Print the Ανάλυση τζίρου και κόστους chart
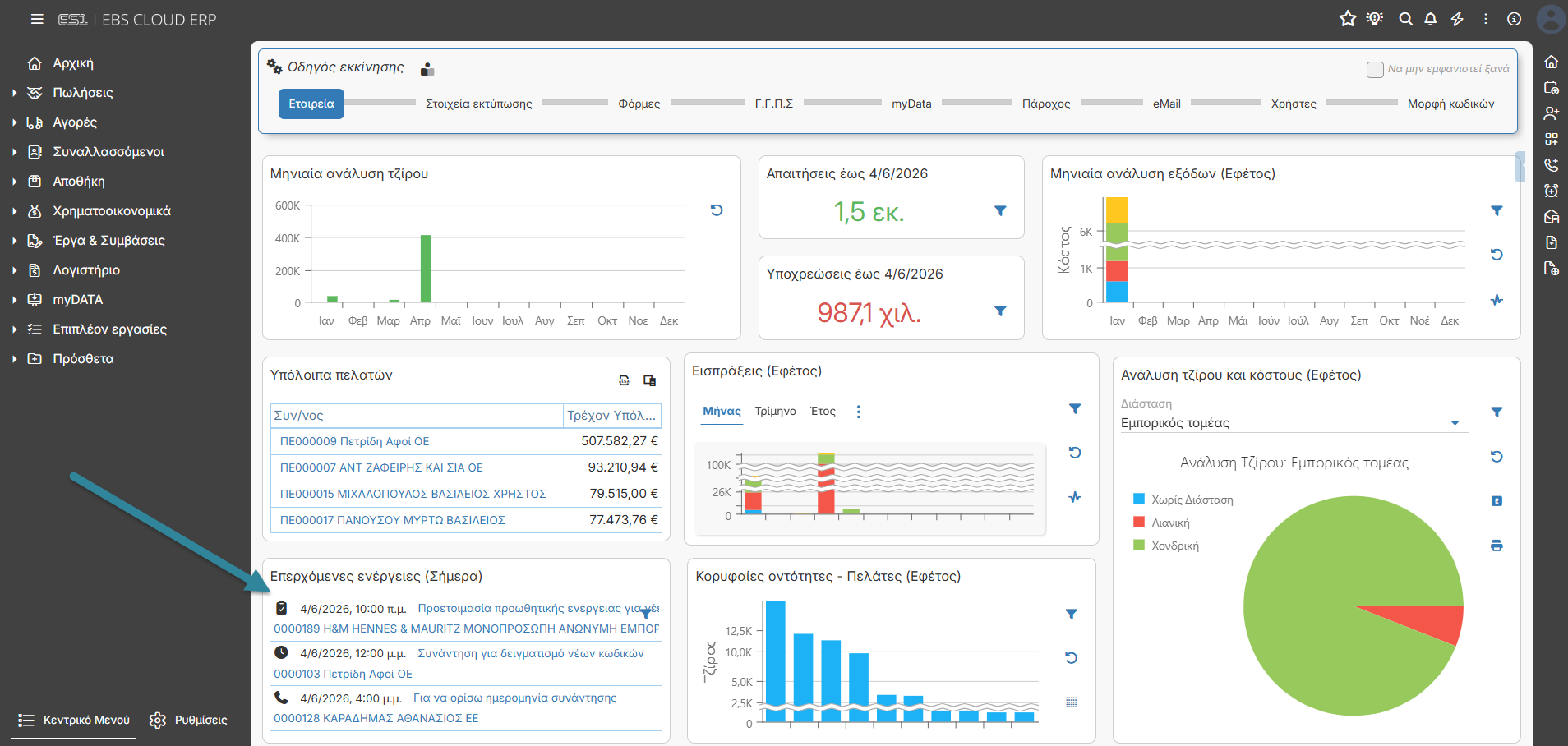1568x746 pixels. [x=1497, y=546]
